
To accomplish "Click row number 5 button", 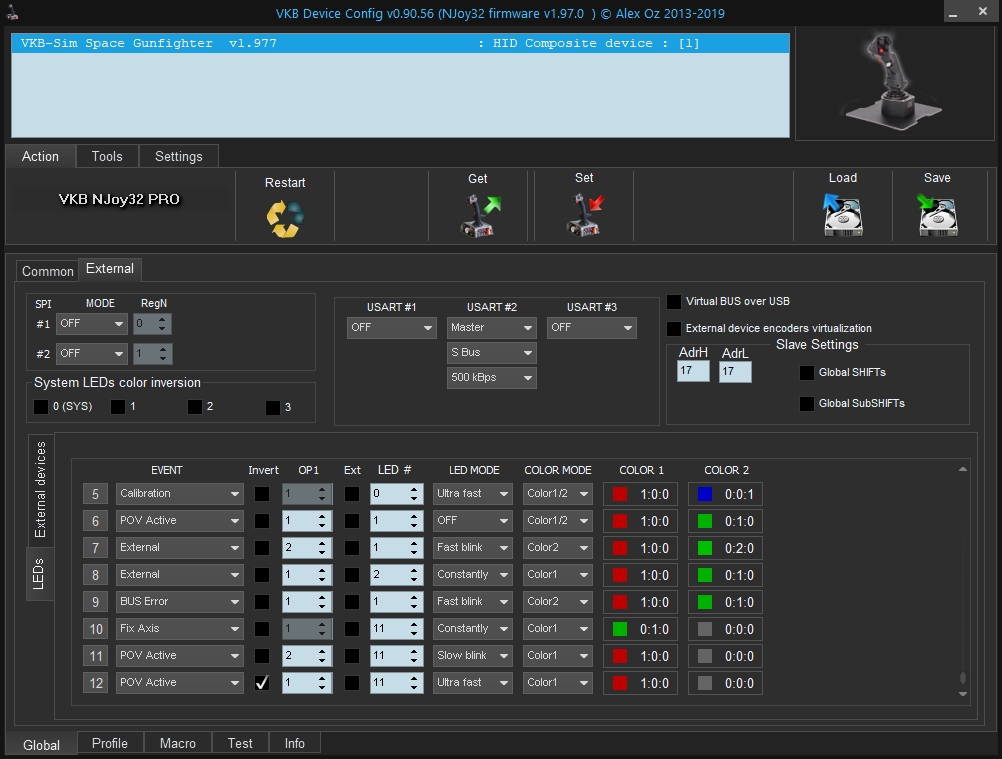I will (x=95, y=494).
